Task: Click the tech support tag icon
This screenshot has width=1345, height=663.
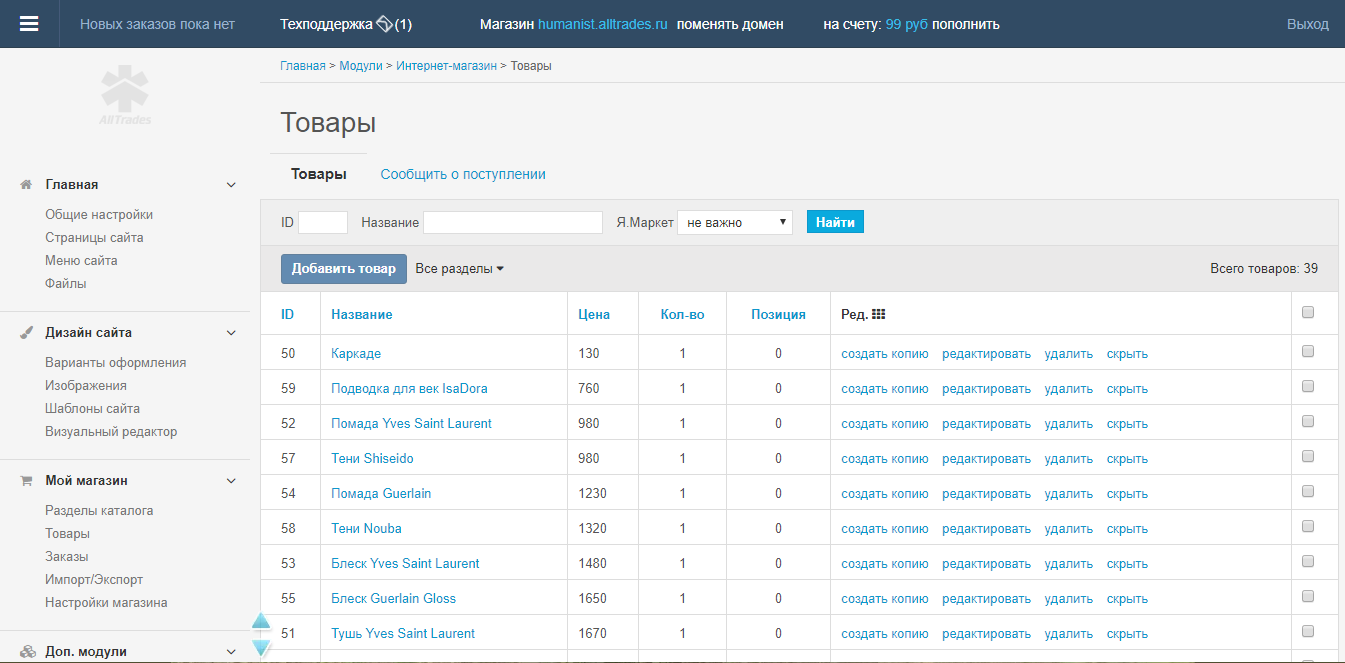Action: pos(384,24)
